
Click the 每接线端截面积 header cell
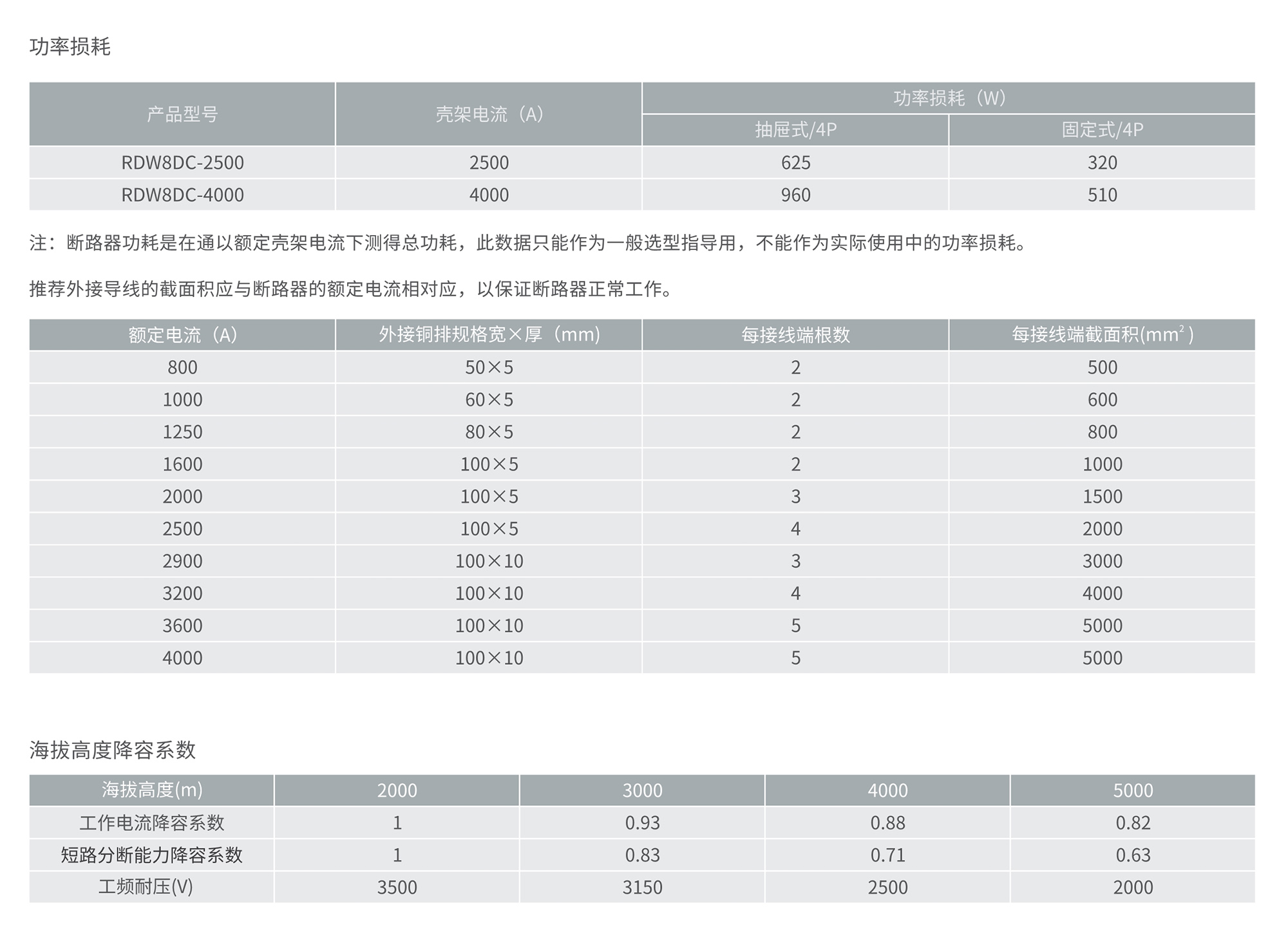click(1102, 335)
